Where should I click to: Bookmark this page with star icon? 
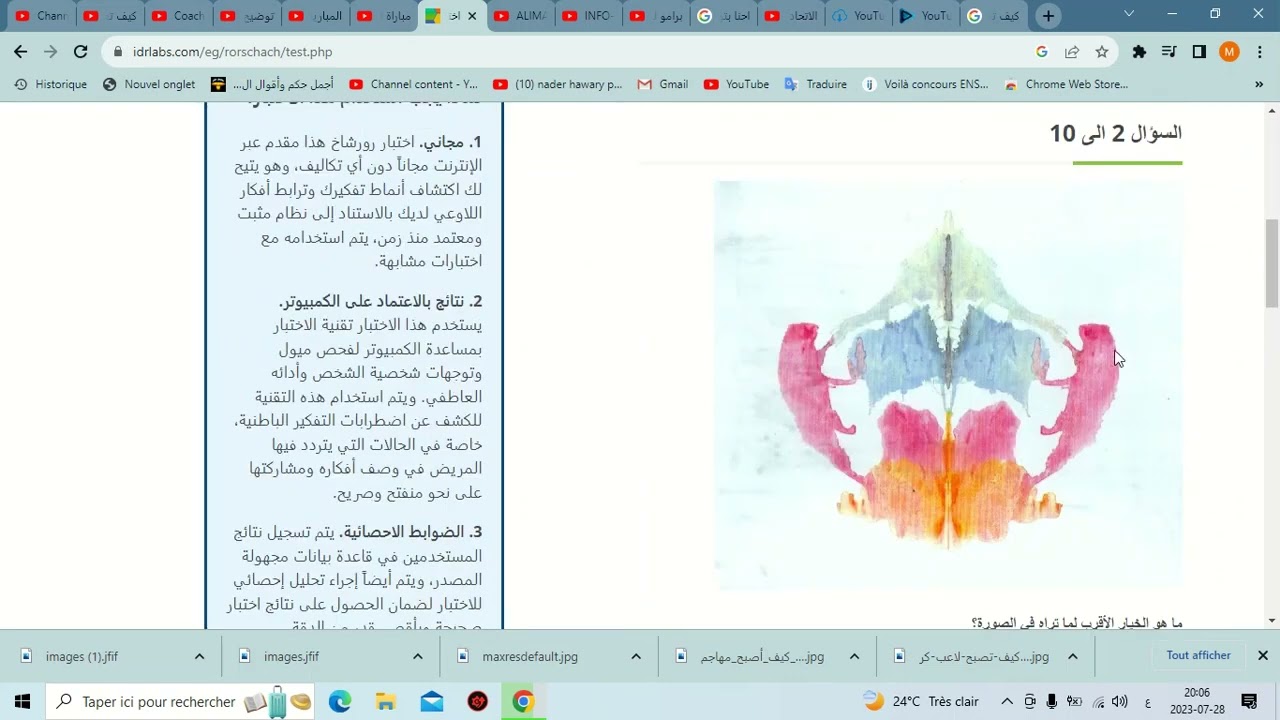click(1101, 52)
